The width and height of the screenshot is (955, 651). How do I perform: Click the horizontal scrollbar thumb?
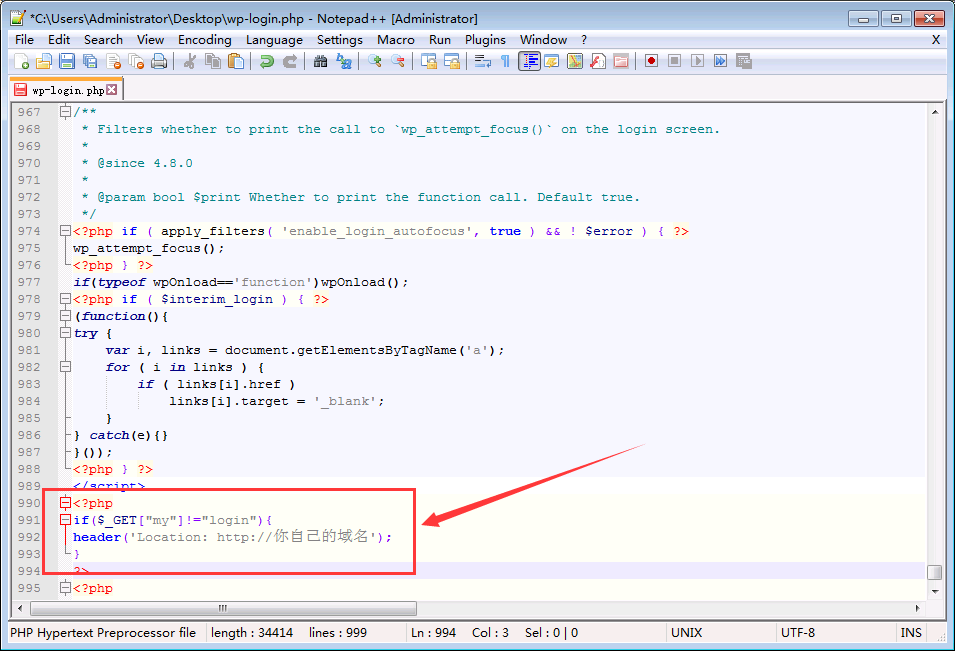(224, 608)
